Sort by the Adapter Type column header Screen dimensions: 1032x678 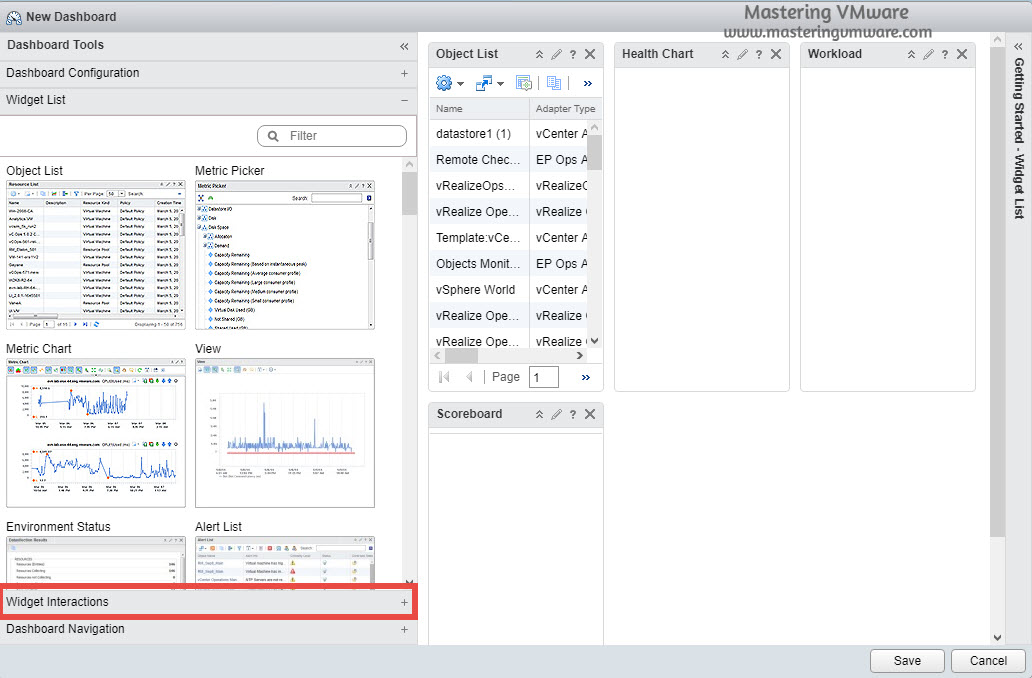(x=566, y=109)
